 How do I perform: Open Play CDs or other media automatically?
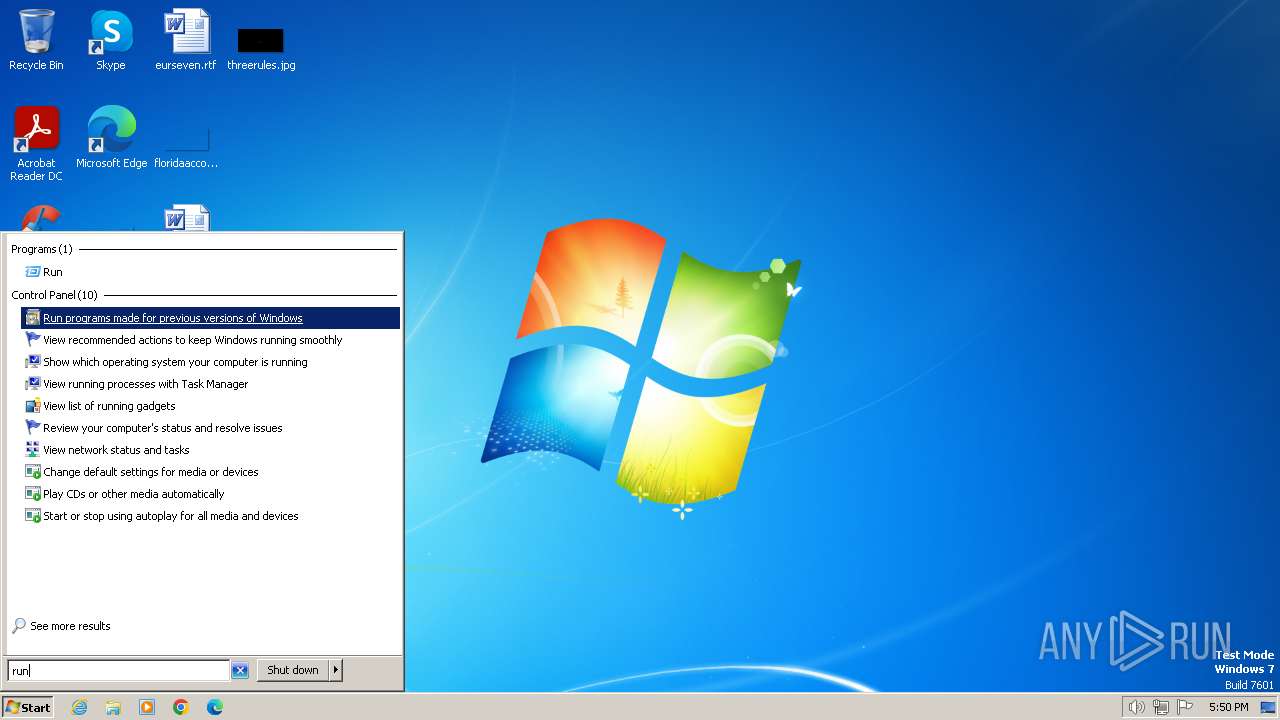[211, 494]
